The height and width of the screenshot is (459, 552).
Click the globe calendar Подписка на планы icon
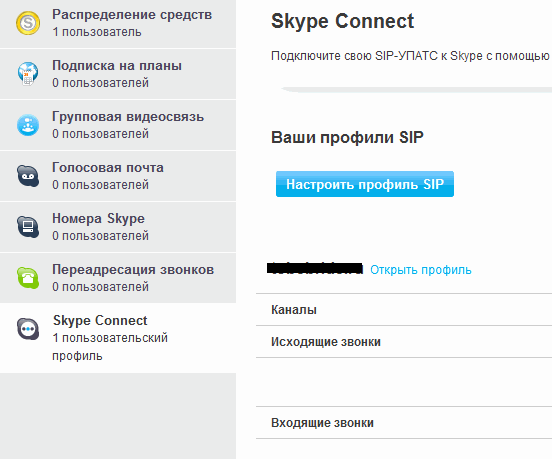tap(28, 74)
